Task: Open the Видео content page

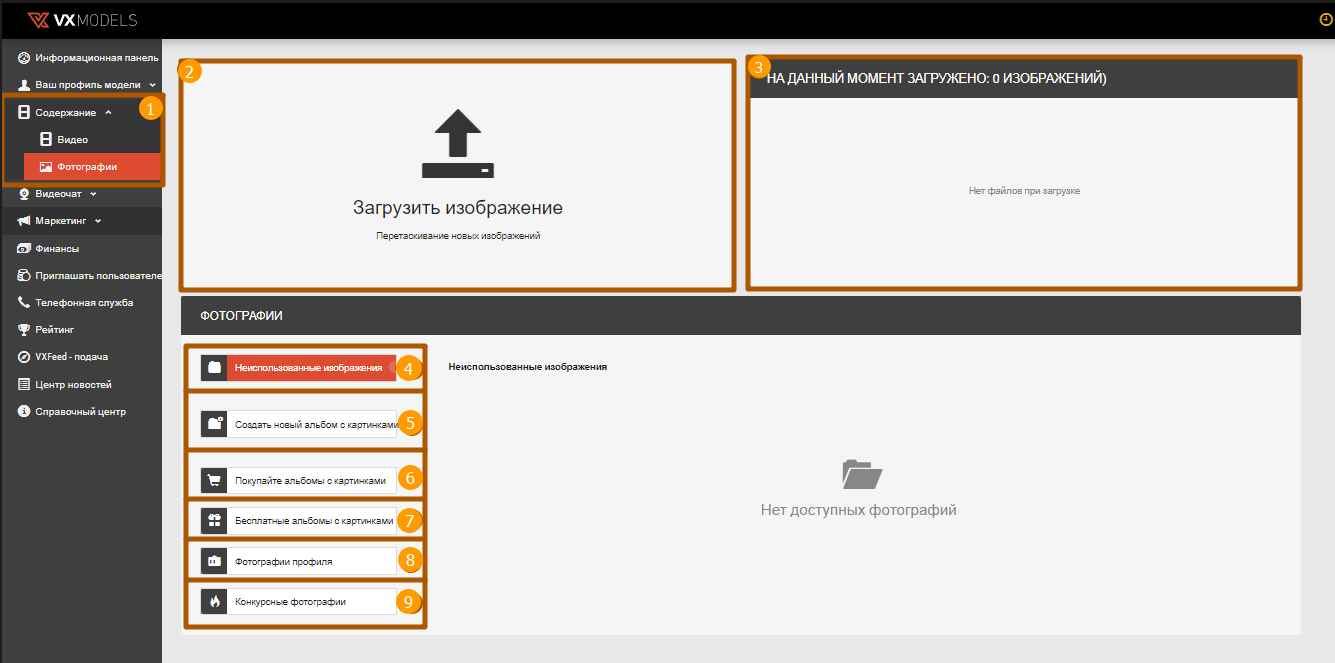Action: pyautogui.click(x=72, y=140)
